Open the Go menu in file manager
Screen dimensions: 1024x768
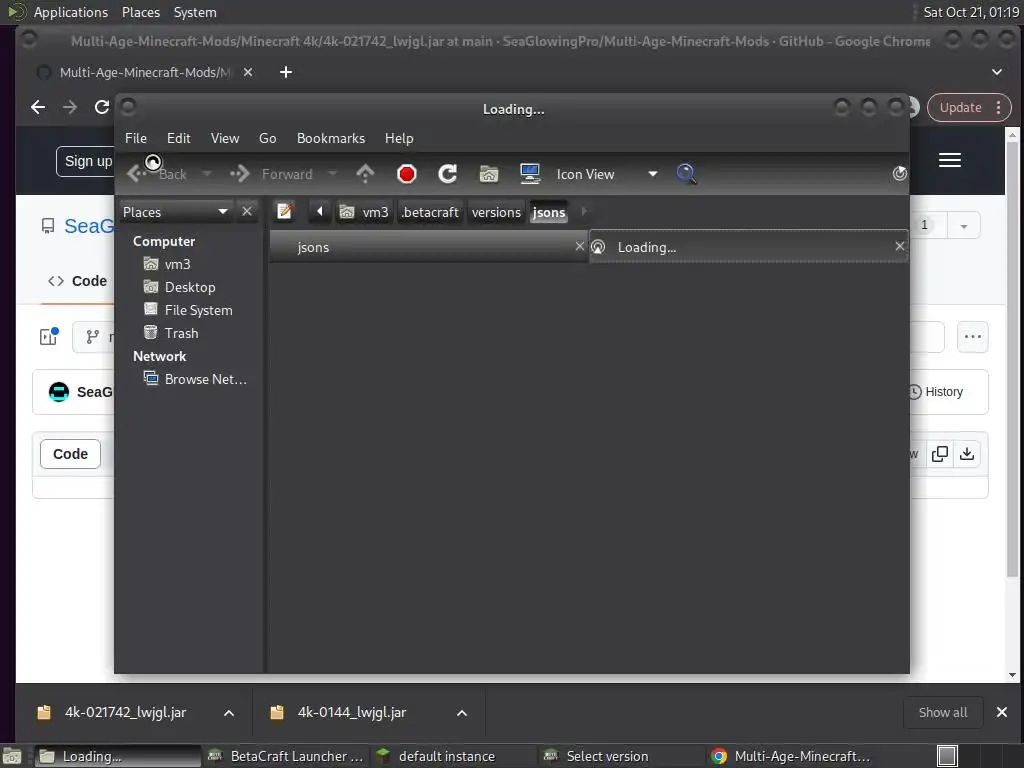point(268,138)
